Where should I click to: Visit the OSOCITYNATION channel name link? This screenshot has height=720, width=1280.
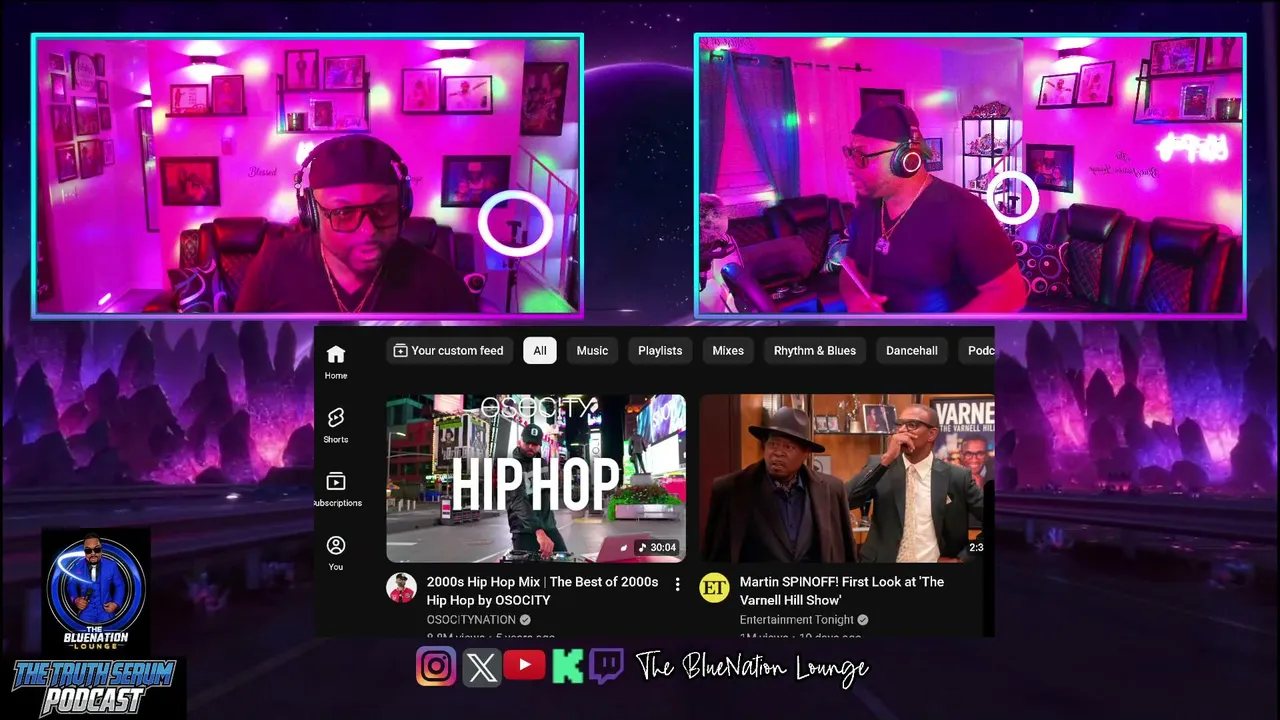coord(471,620)
